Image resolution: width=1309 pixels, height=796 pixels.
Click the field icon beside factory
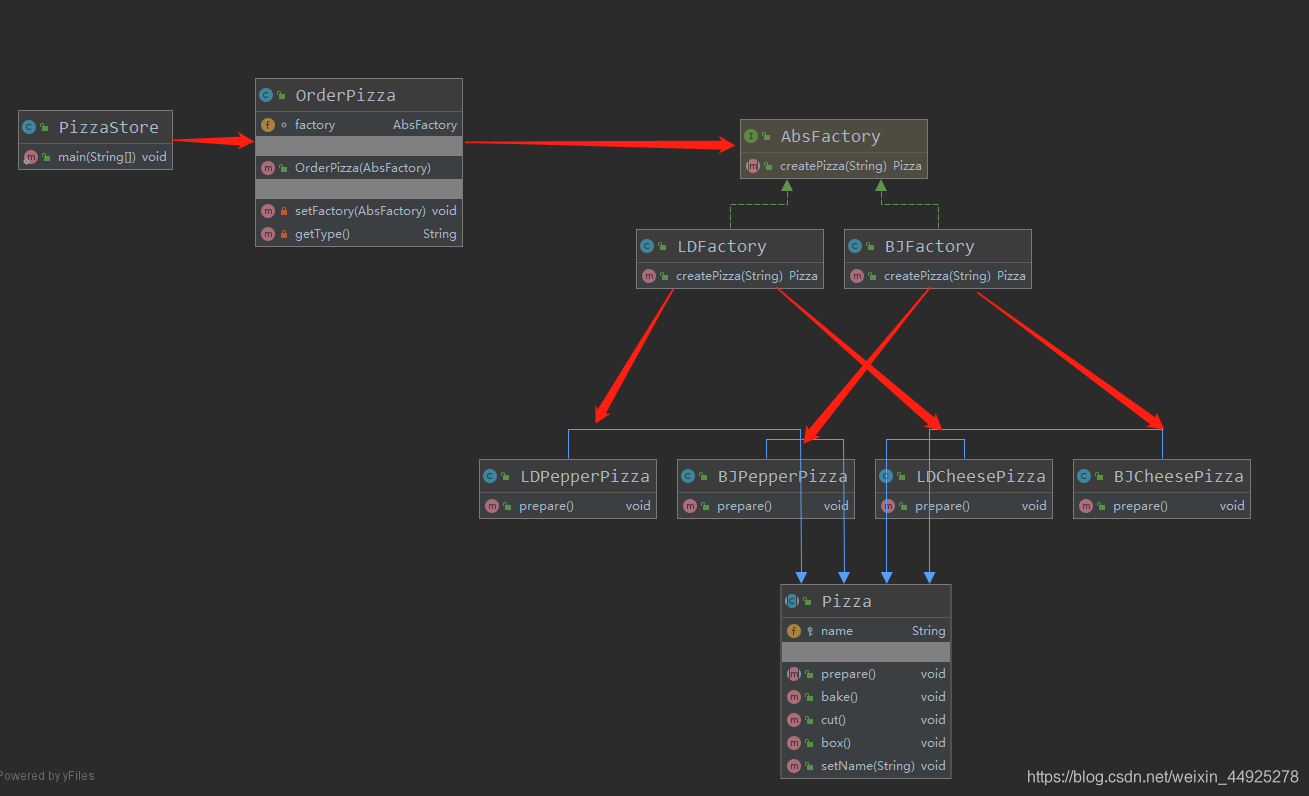click(268, 125)
